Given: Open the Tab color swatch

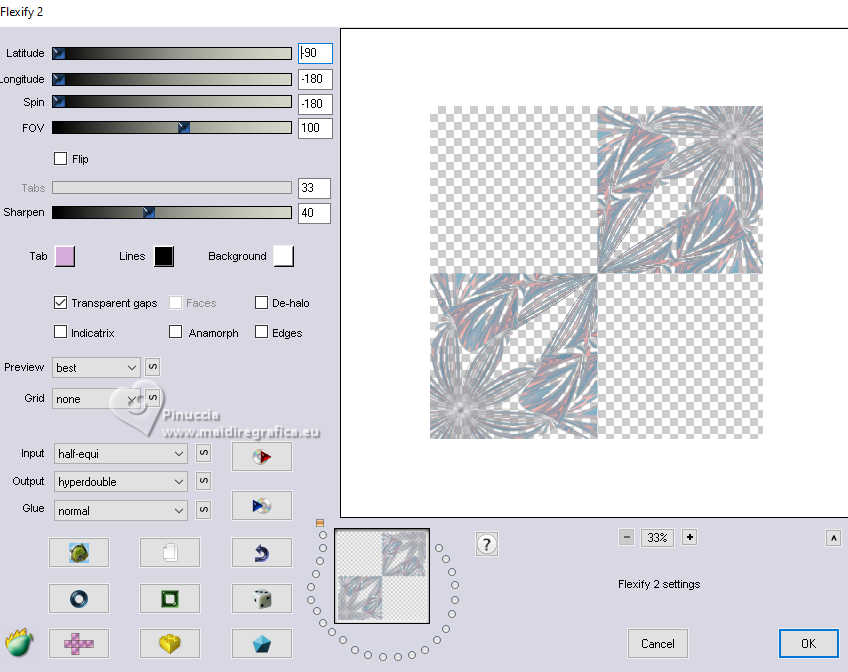Looking at the screenshot, I should pyautogui.click(x=65, y=256).
